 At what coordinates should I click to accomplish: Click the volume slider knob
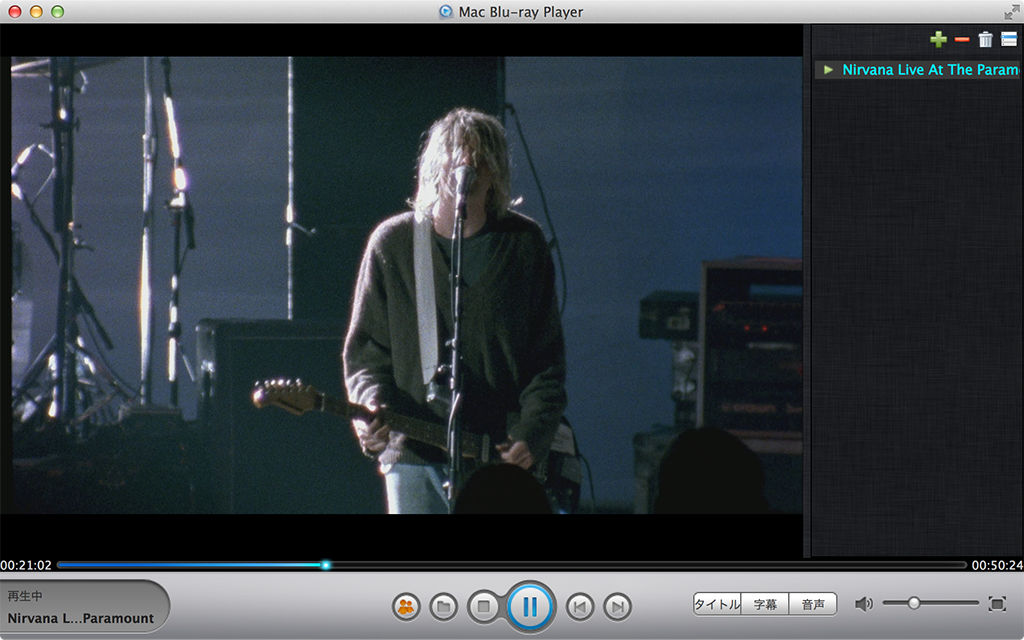(x=914, y=603)
